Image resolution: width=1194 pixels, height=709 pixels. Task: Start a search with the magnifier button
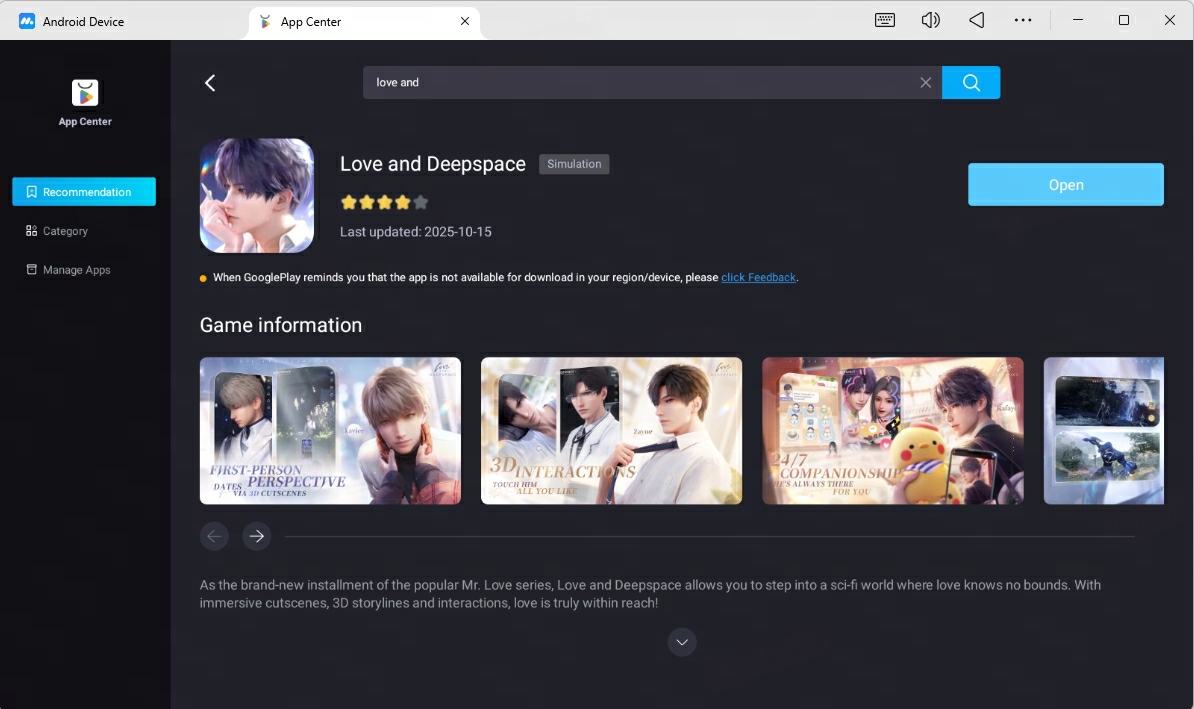coord(970,83)
